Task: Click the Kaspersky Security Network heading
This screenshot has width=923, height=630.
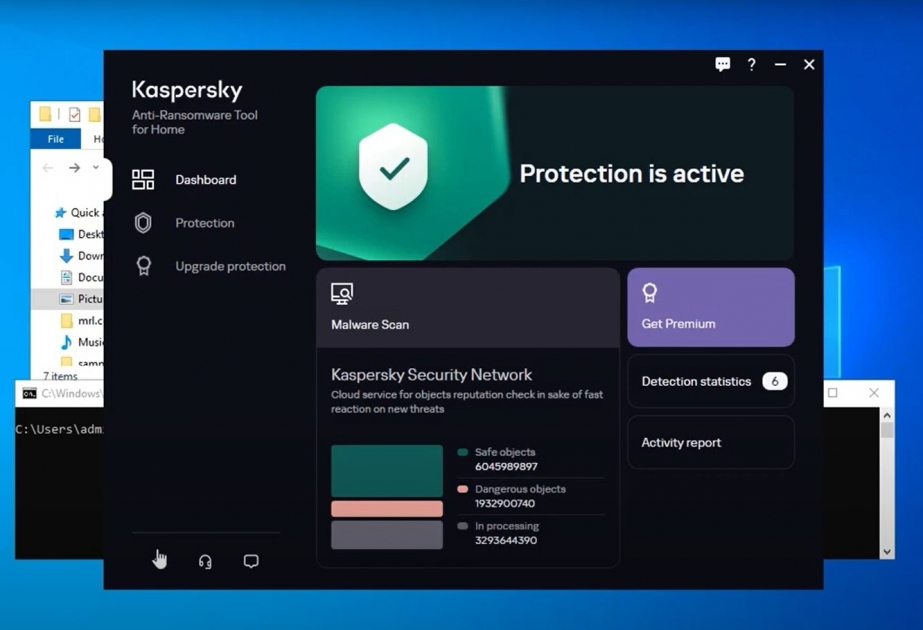Action: 431,374
